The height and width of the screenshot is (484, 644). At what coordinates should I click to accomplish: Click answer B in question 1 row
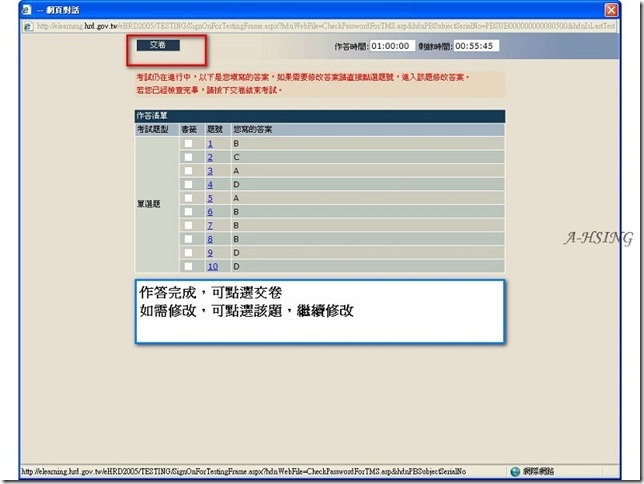pyautogui.click(x=236, y=143)
